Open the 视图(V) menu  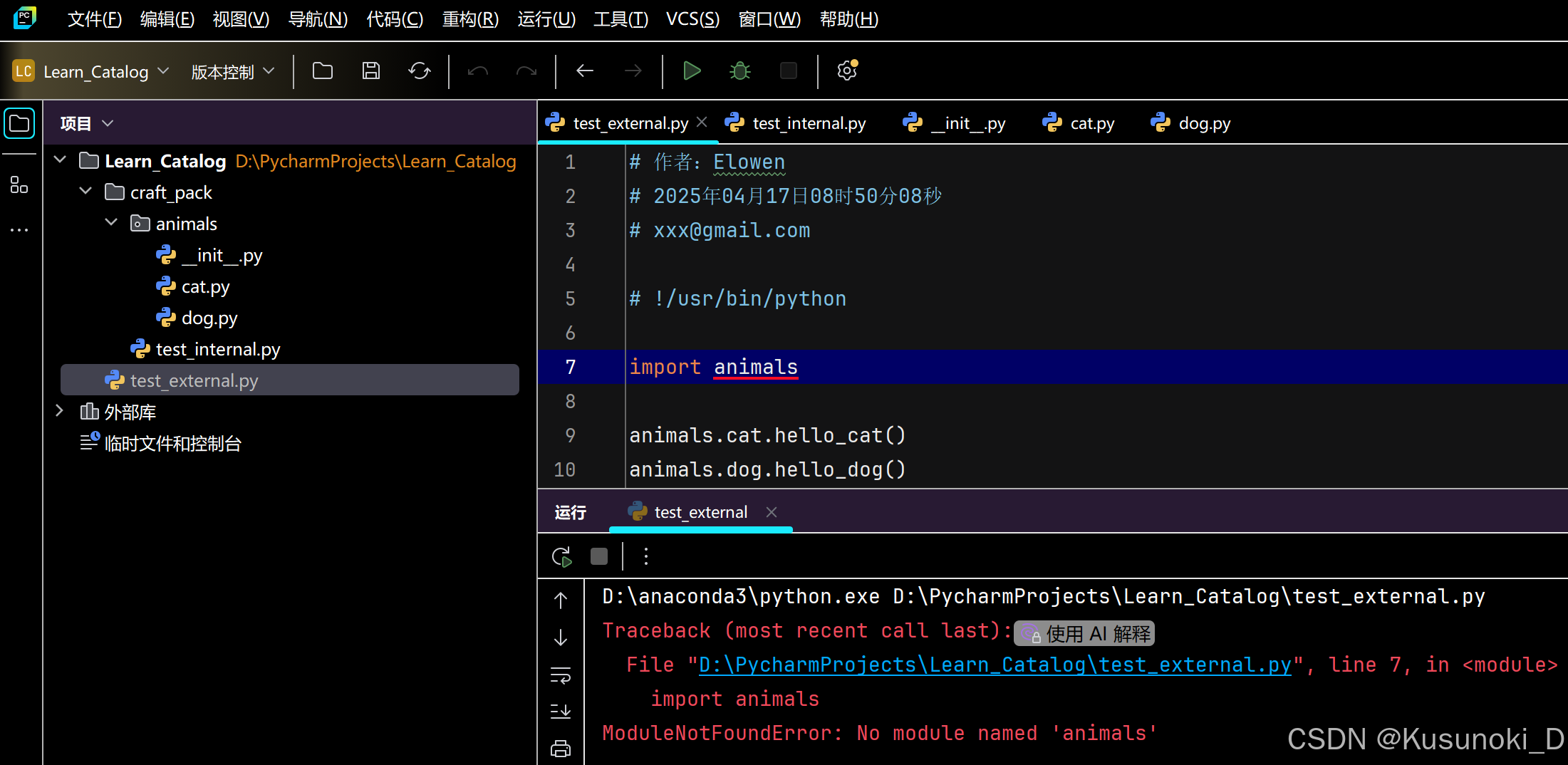point(241,19)
